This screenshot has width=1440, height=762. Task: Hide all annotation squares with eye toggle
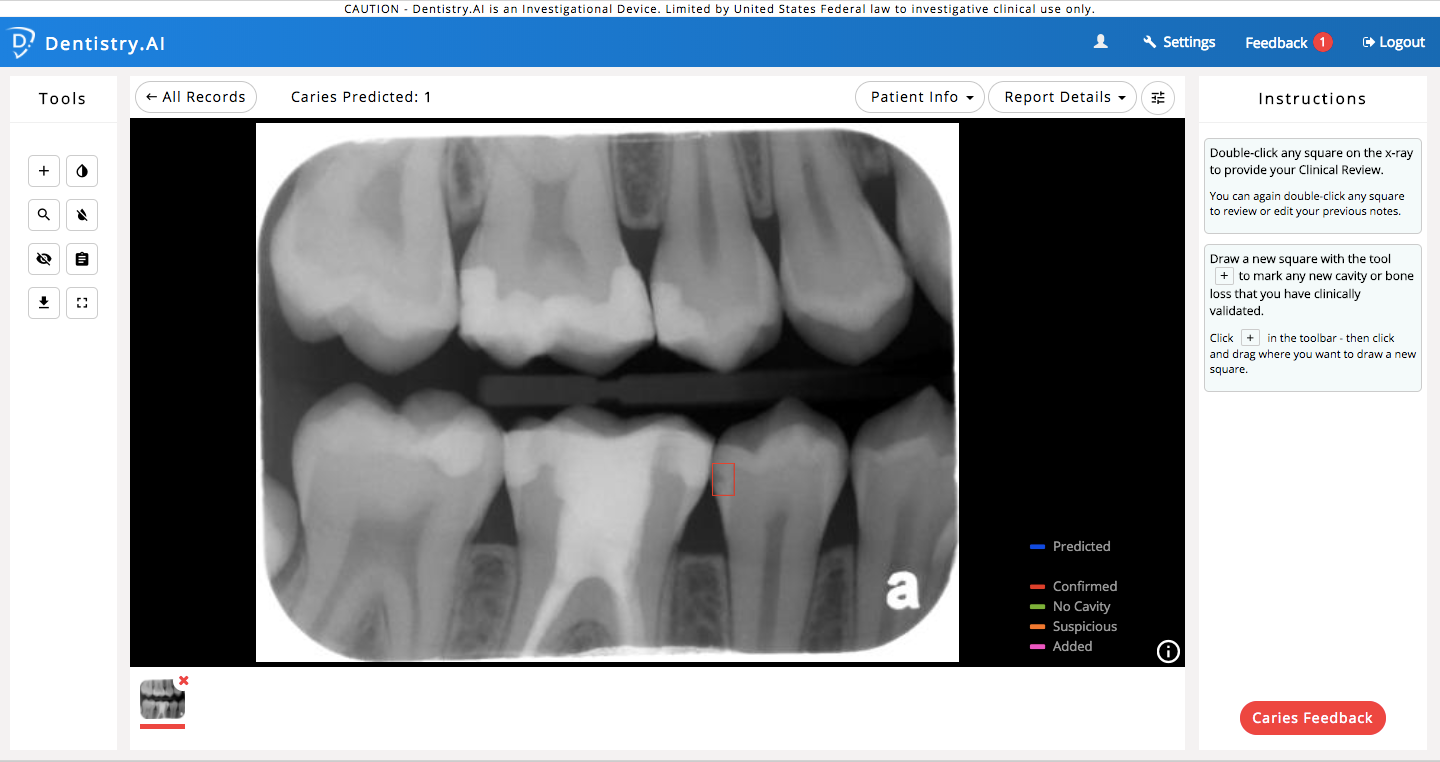[44, 259]
